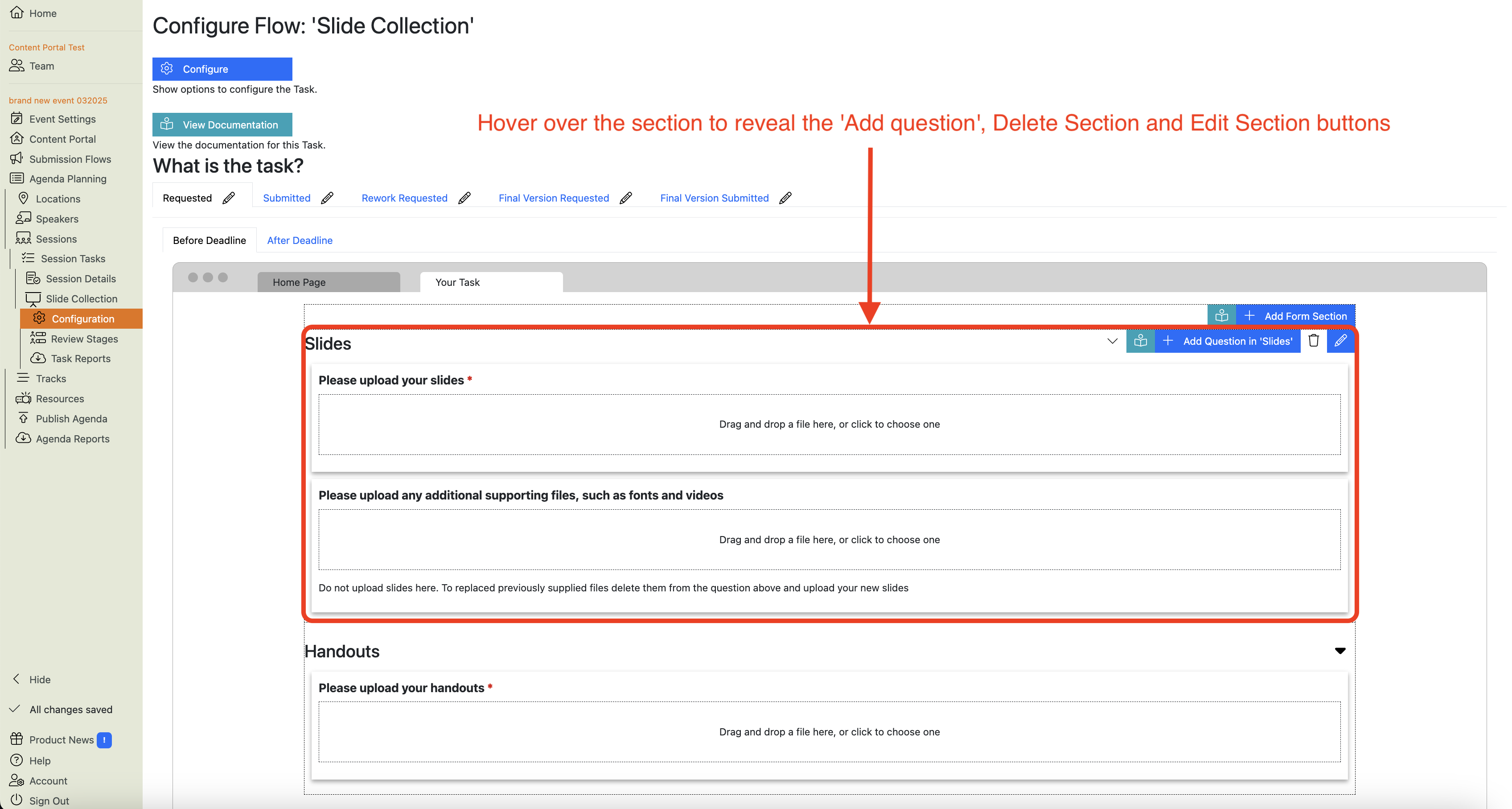The image size is (1512, 809).
Task: Switch to the After Deadline tab
Action: coord(300,240)
